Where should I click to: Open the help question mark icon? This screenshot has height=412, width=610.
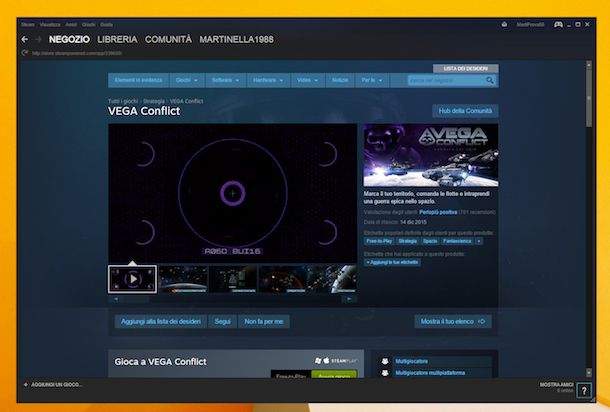(584, 390)
